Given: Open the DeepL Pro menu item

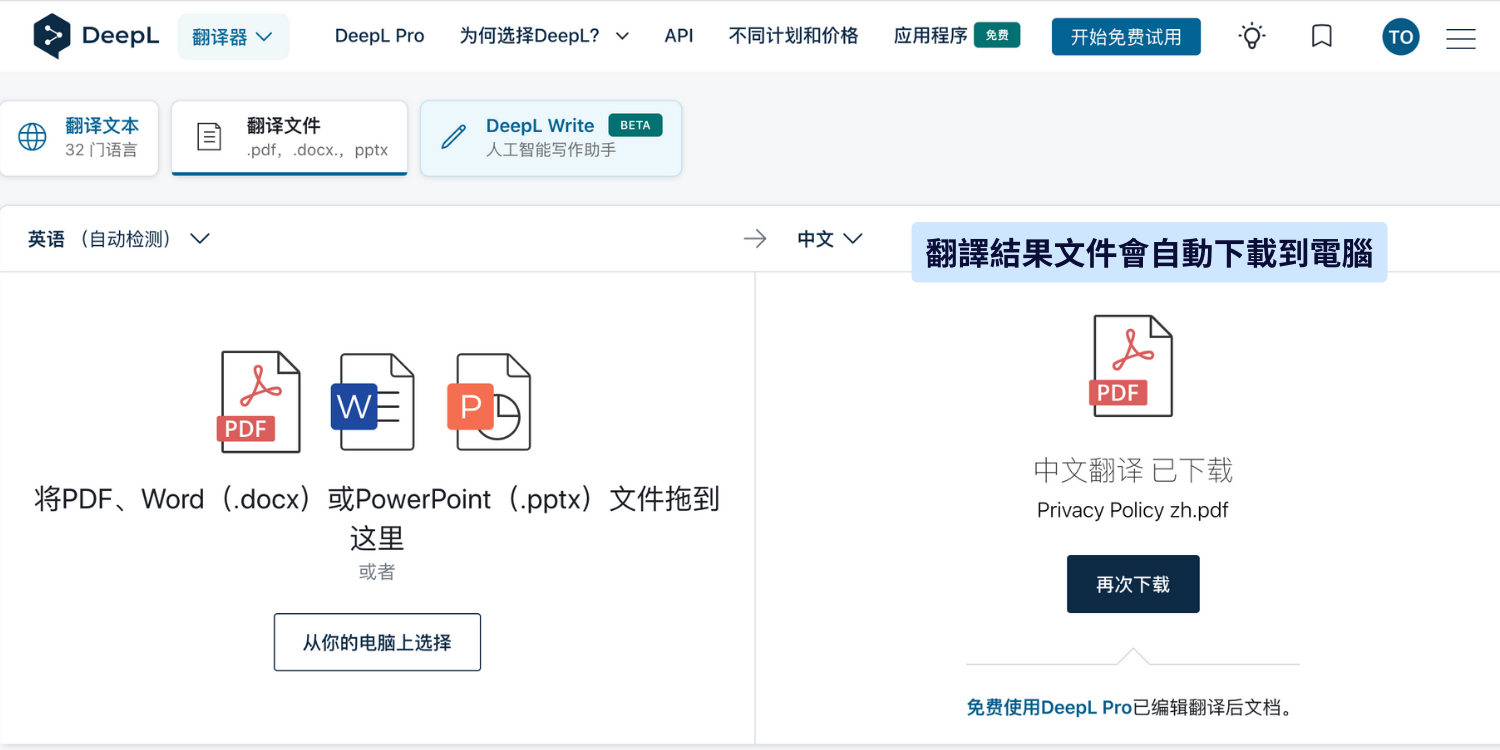Looking at the screenshot, I should pos(379,36).
